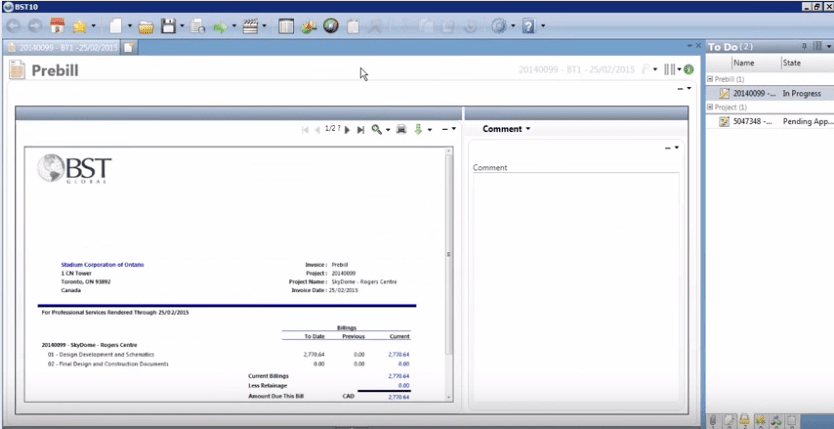Select the 20140099 - BT1 - 25/02/2015 tab
The width and height of the screenshot is (834, 429).
62,47
